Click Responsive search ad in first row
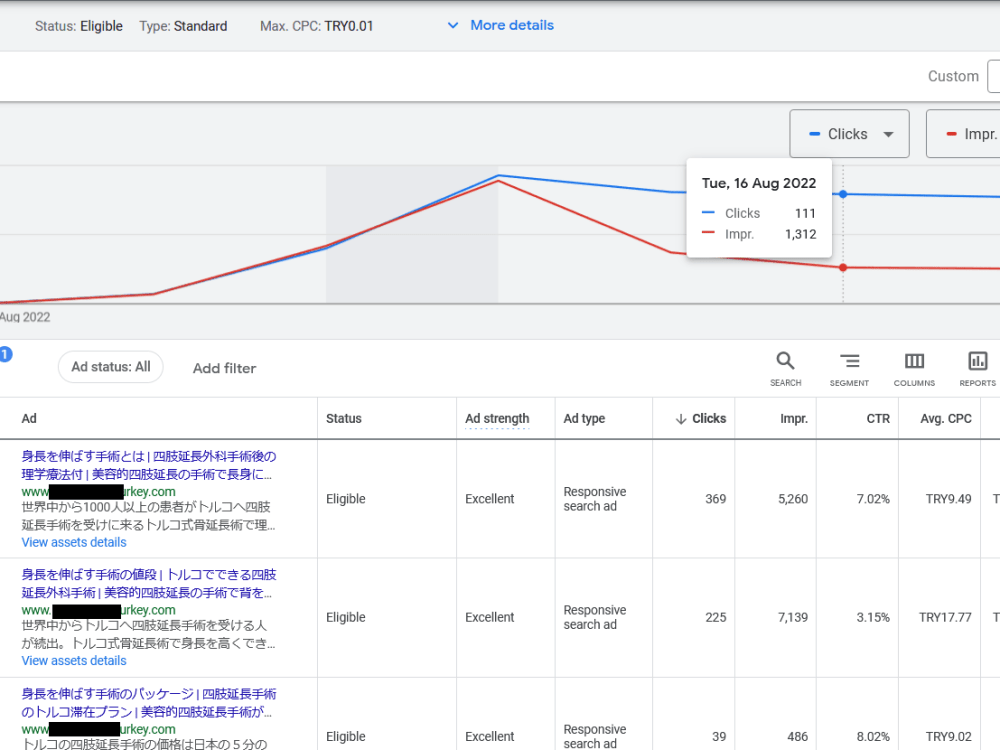Viewport: 1000px width, 750px height. click(594, 499)
